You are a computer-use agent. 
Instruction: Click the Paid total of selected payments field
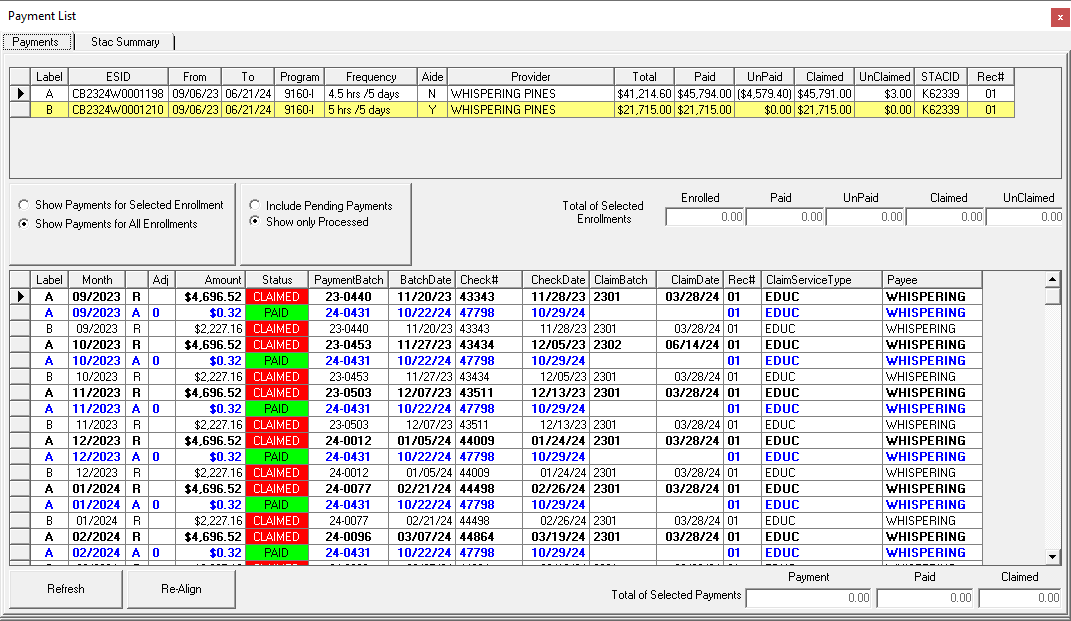tap(925, 598)
